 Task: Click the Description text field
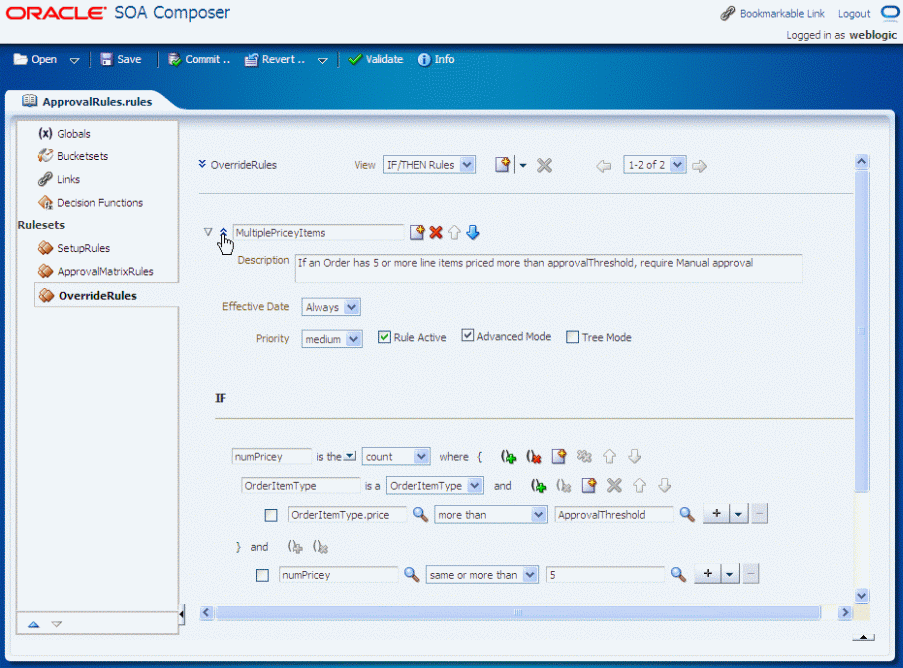click(x=548, y=268)
